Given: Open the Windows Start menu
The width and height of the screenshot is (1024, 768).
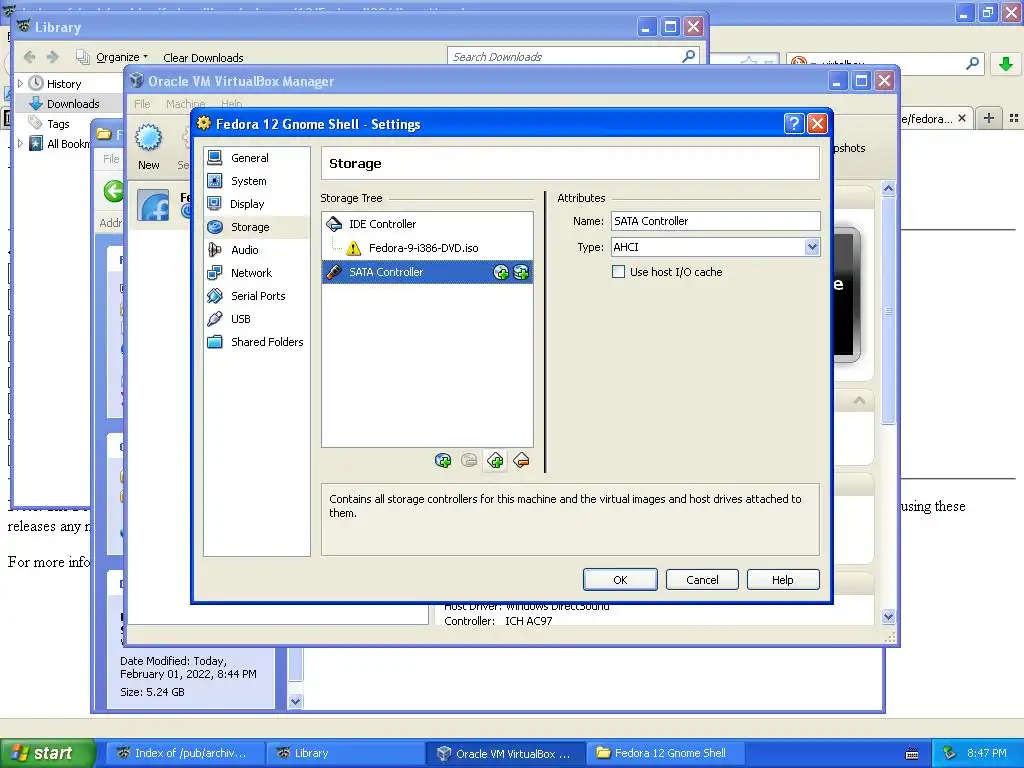Looking at the screenshot, I should coord(47,753).
